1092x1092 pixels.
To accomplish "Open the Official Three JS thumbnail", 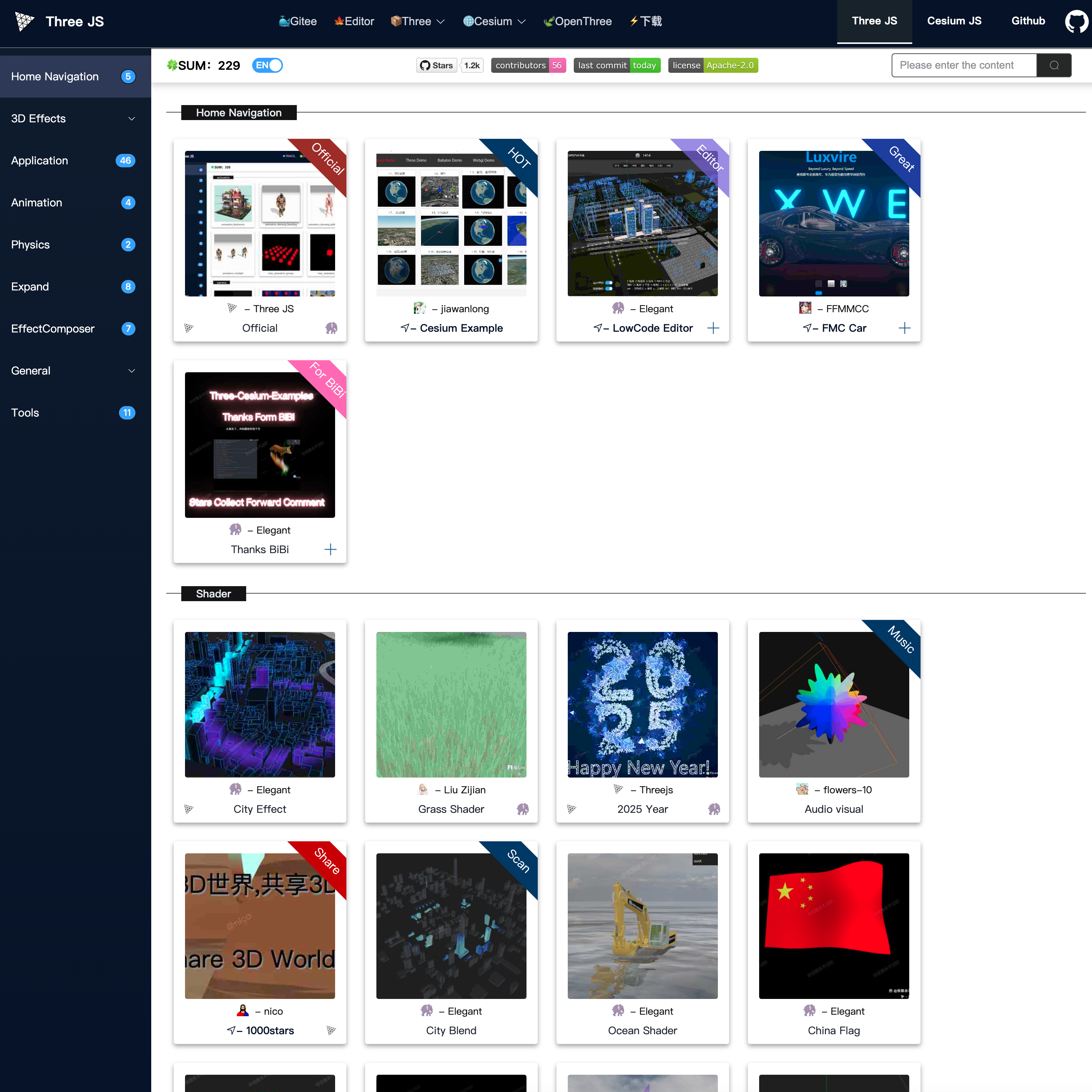I will (x=260, y=223).
